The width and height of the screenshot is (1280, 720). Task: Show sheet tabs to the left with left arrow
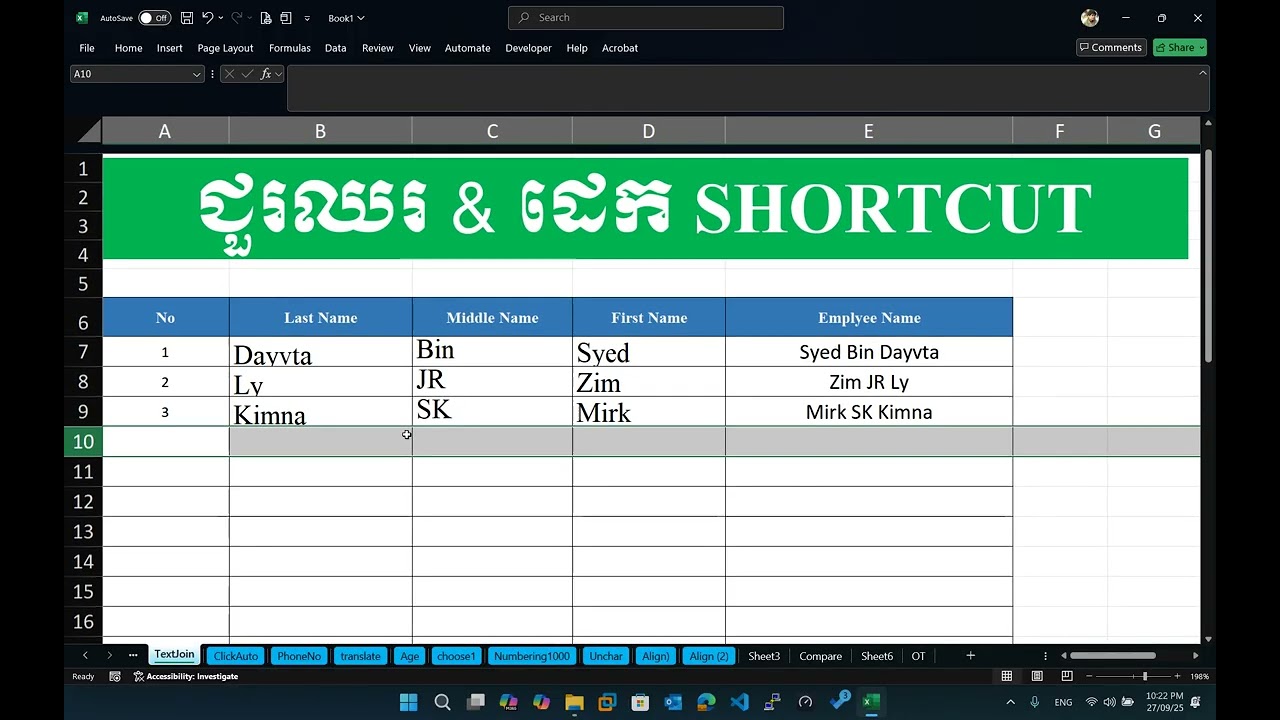tap(85, 655)
